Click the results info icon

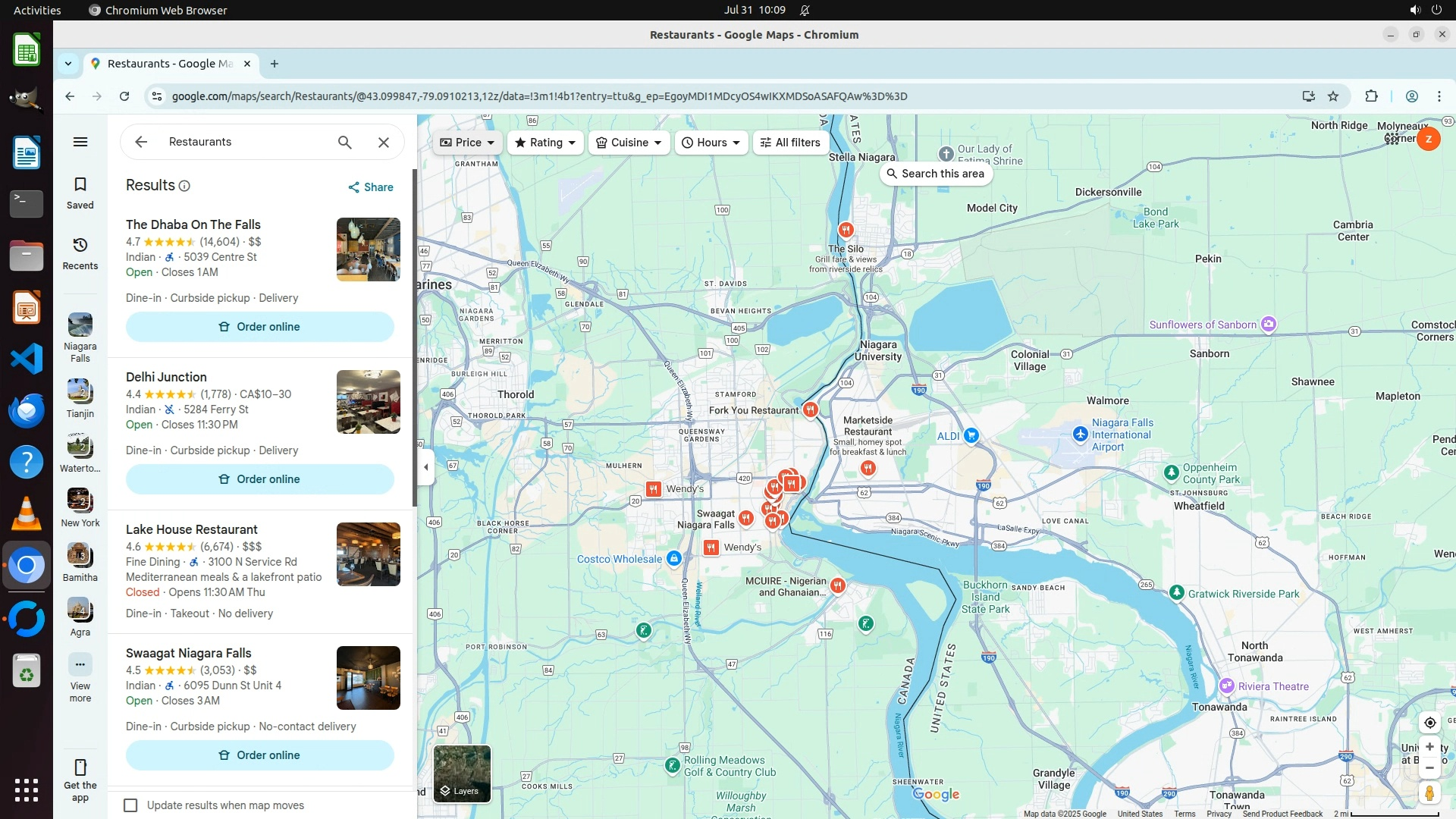pyautogui.click(x=184, y=186)
